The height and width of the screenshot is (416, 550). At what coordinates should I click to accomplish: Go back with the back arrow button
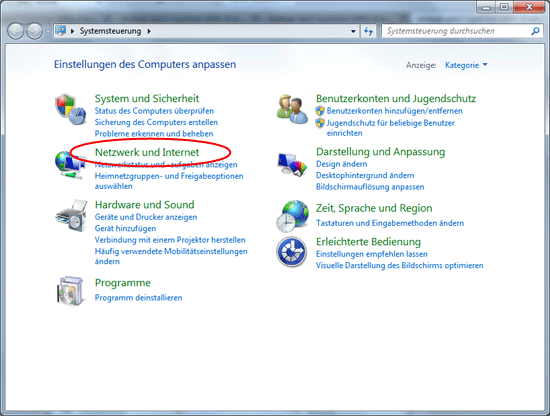[x=15, y=31]
